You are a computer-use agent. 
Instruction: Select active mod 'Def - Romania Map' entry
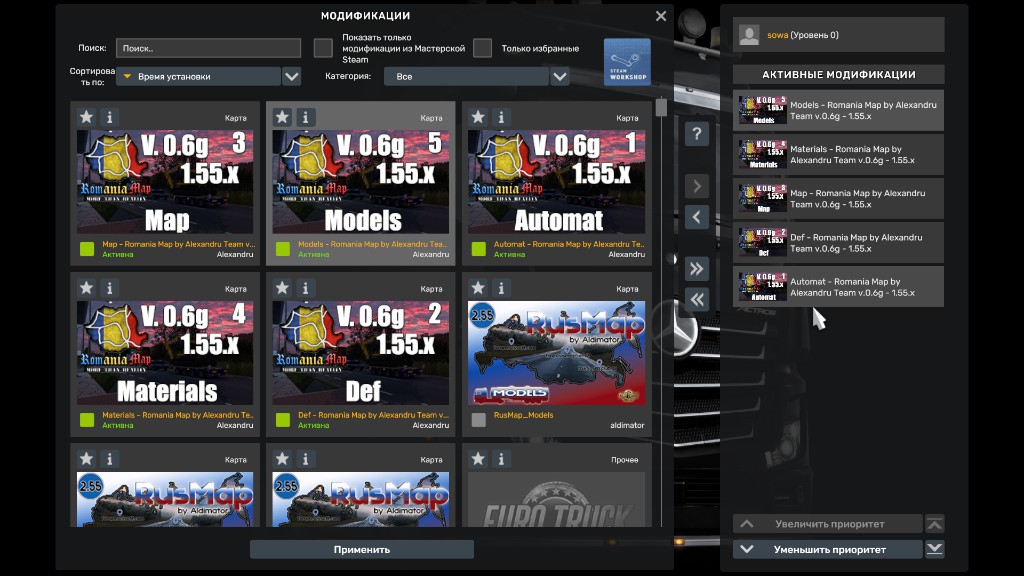pos(839,243)
